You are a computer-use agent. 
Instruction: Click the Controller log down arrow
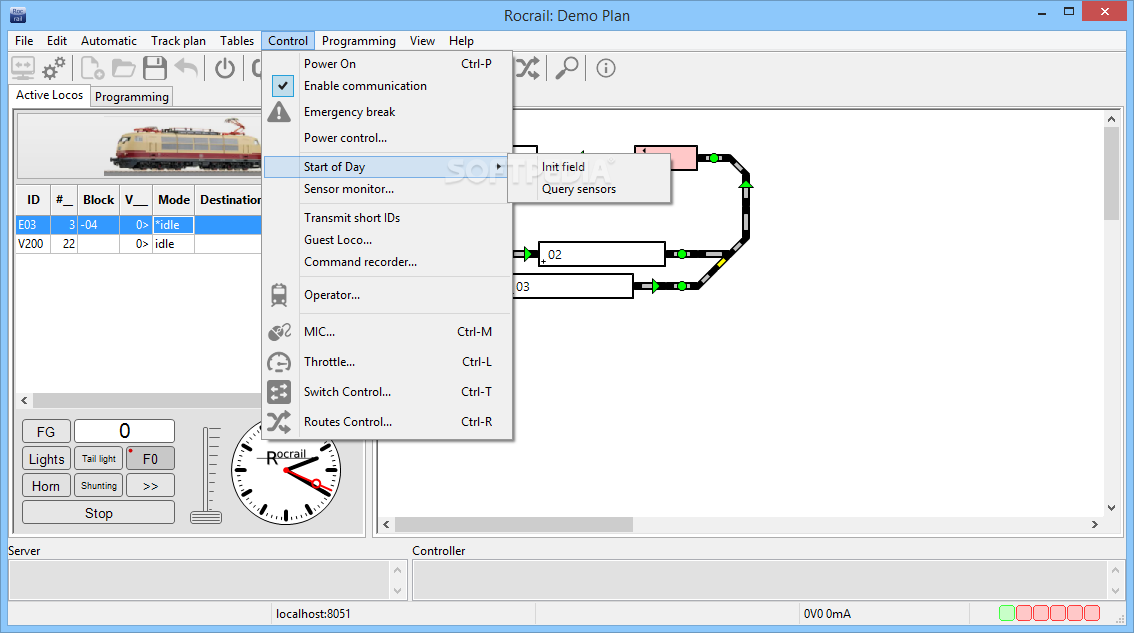pos(1114,591)
